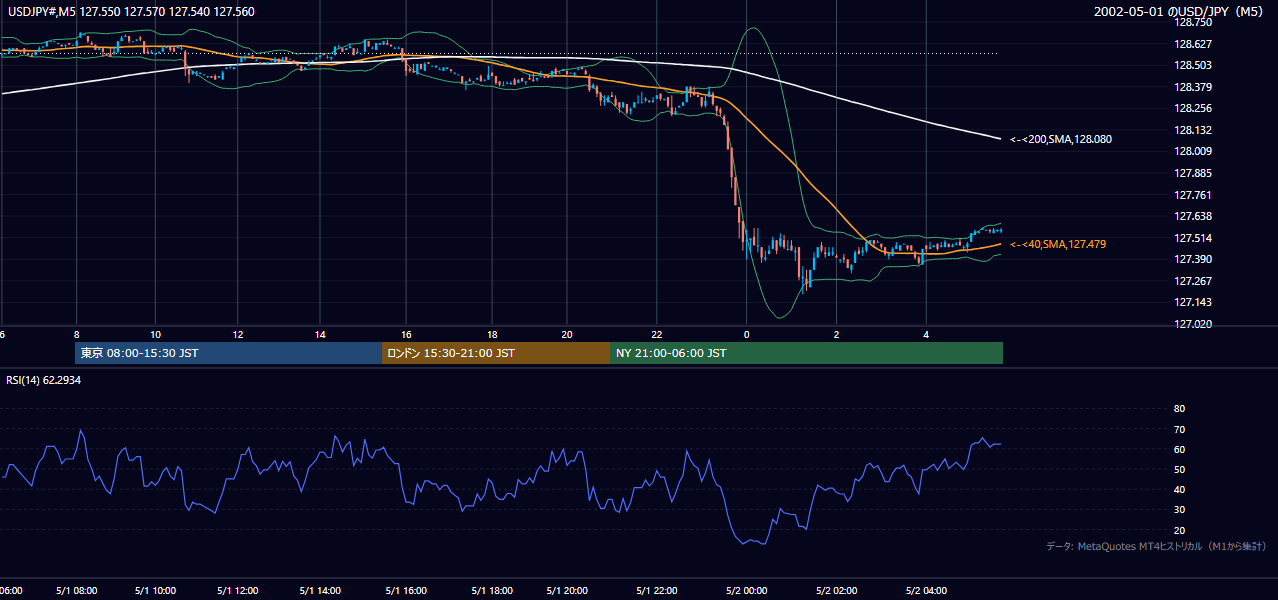
Task: Click hour label 14 under the price chart
Action: [x=320, y=334]
